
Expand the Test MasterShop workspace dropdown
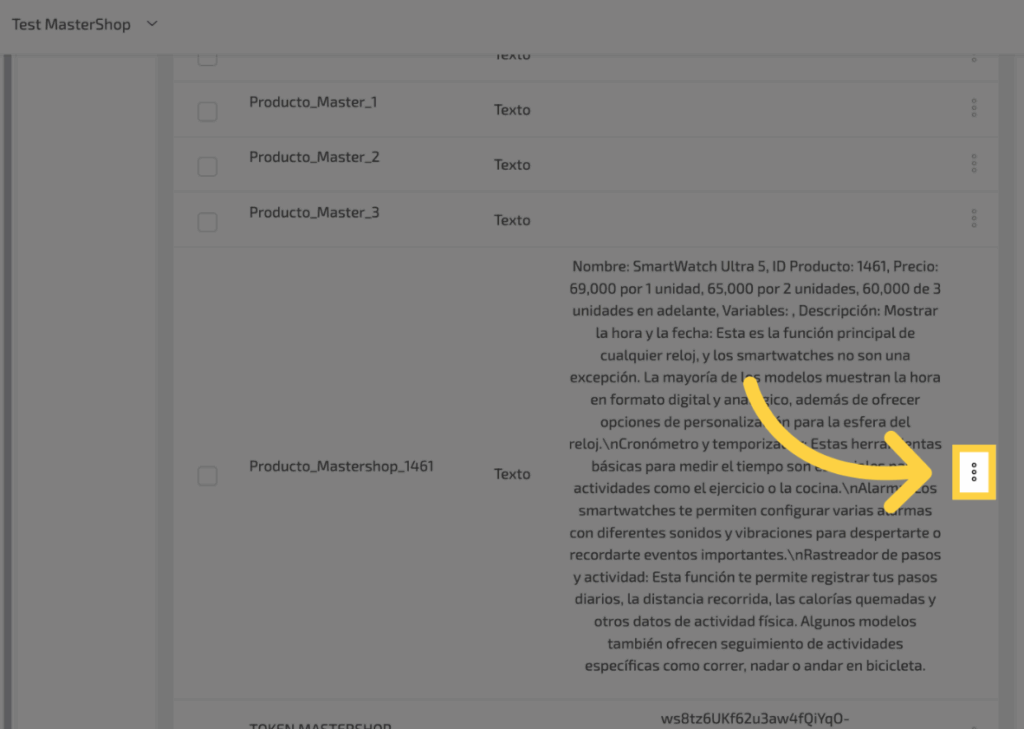pyautogui.click(x=152, y=24)
